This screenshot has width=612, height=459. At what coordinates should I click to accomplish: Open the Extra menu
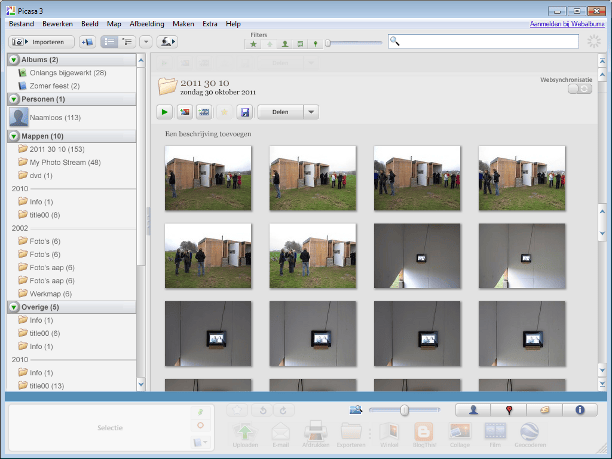tap(208, 22)
